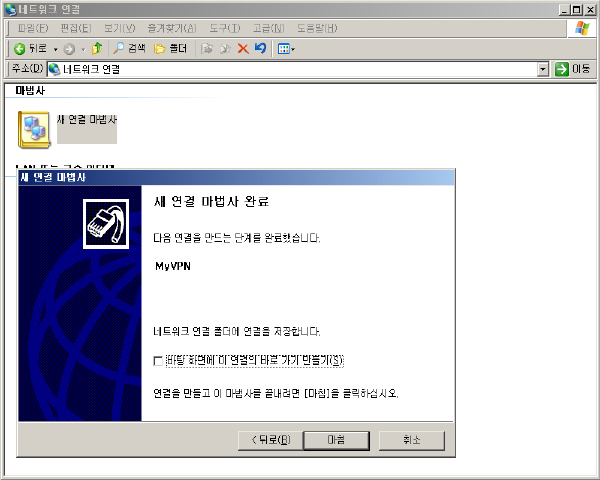This screenshot has height=480, width=600.
Task: Open the View (보기) menu
Action: coord(119,28)
